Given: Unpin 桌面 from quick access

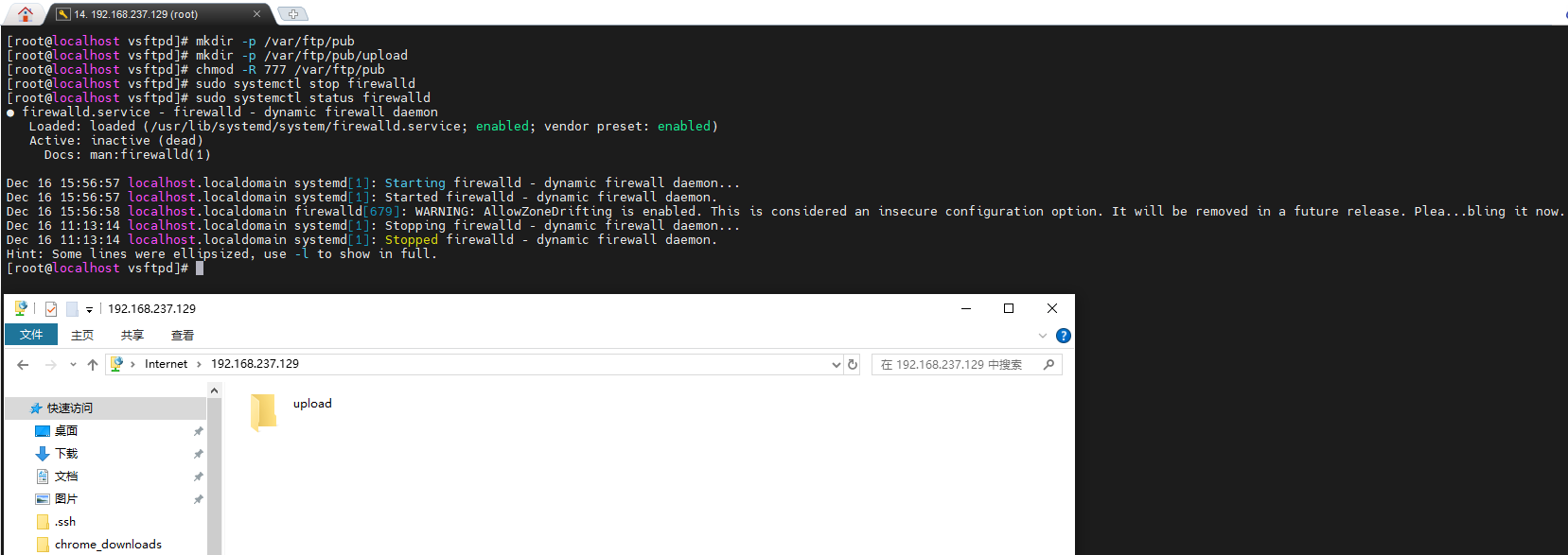Looking at the screenshot, I should pyautogui.click(x=198, y=432).
